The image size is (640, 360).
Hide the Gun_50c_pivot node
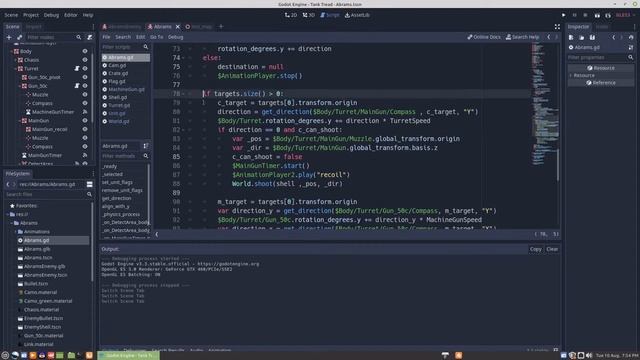tap(85, 77)
